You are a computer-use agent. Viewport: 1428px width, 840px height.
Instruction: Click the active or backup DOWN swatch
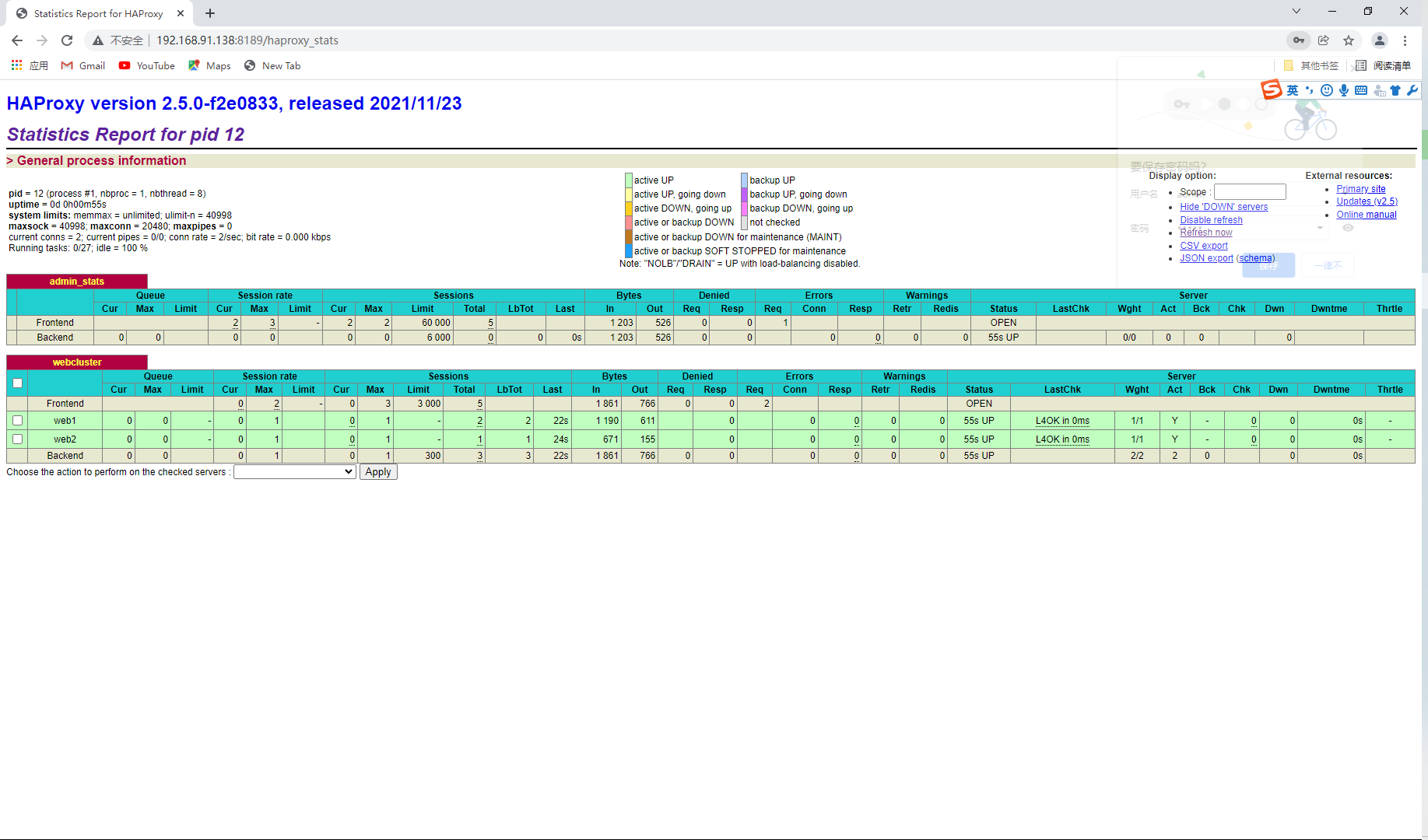tap(628, 222)
